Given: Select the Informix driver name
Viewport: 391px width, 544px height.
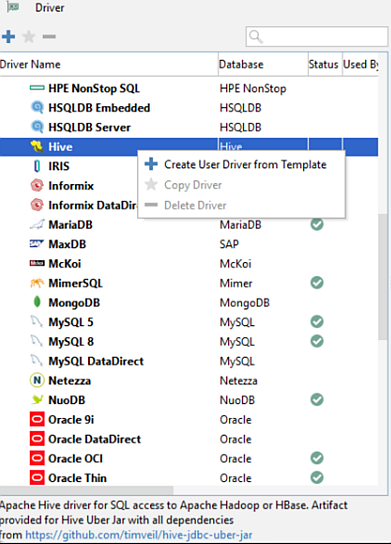Looking at the screenshot, I should pyautogui.click(x=71, y=186).
